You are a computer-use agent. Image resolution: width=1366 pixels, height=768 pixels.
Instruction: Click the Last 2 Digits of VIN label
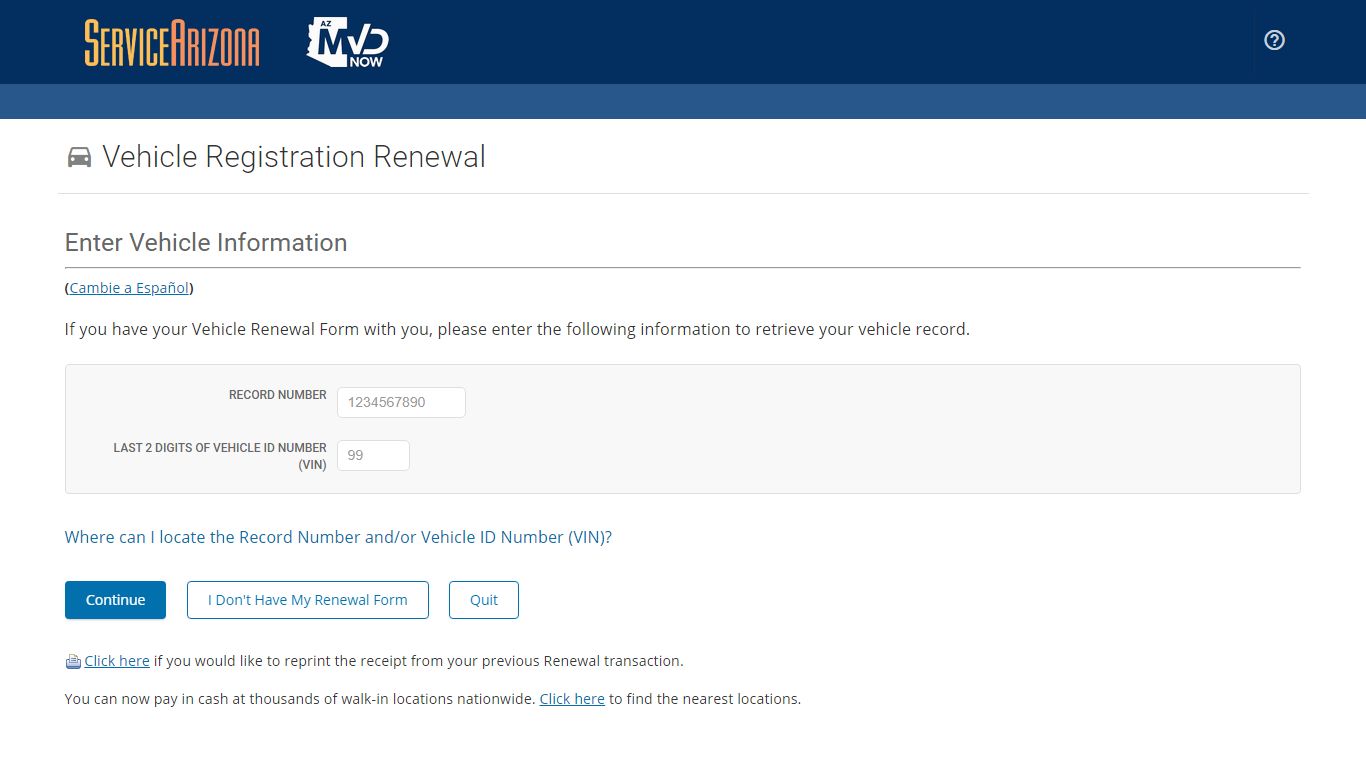[x=220, y=456]
